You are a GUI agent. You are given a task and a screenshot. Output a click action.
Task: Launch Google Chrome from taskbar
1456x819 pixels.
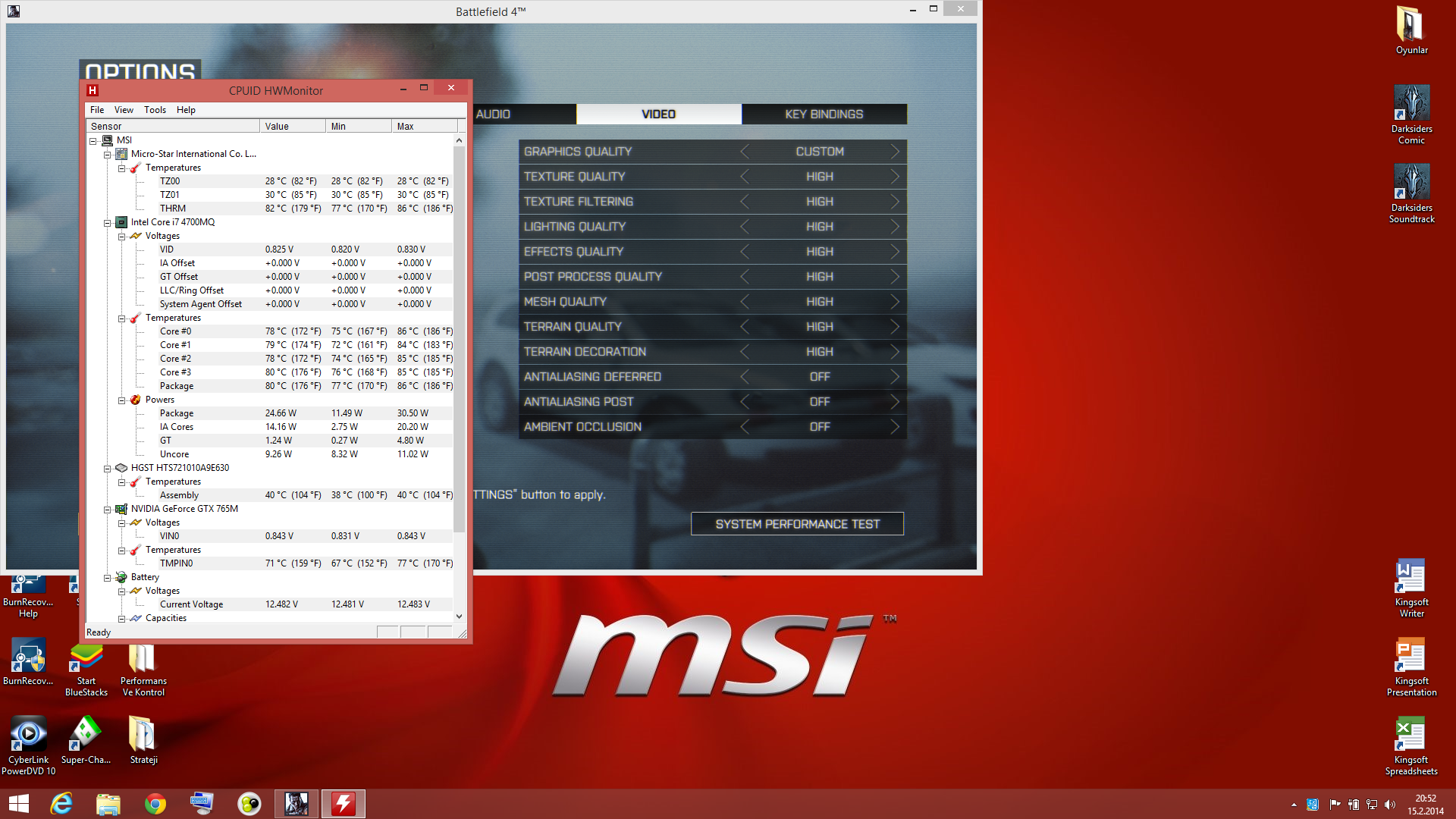(x=155, y=804)
